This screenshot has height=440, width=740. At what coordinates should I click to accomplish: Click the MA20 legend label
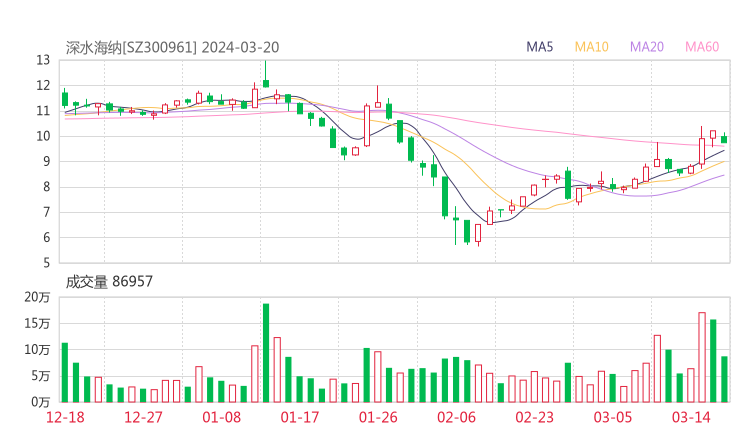647,47
